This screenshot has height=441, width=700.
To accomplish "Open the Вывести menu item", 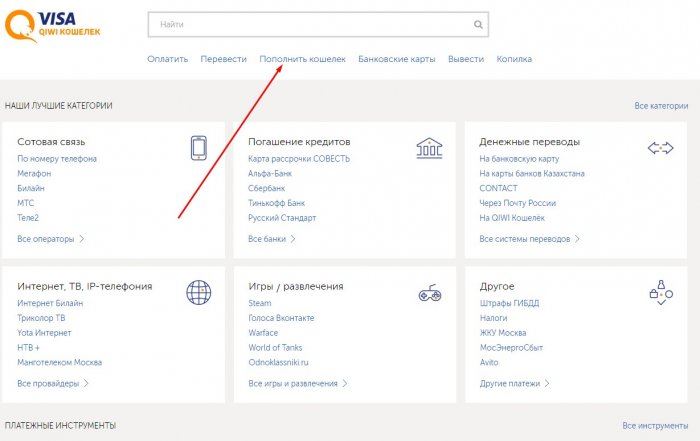I will 466,59.
